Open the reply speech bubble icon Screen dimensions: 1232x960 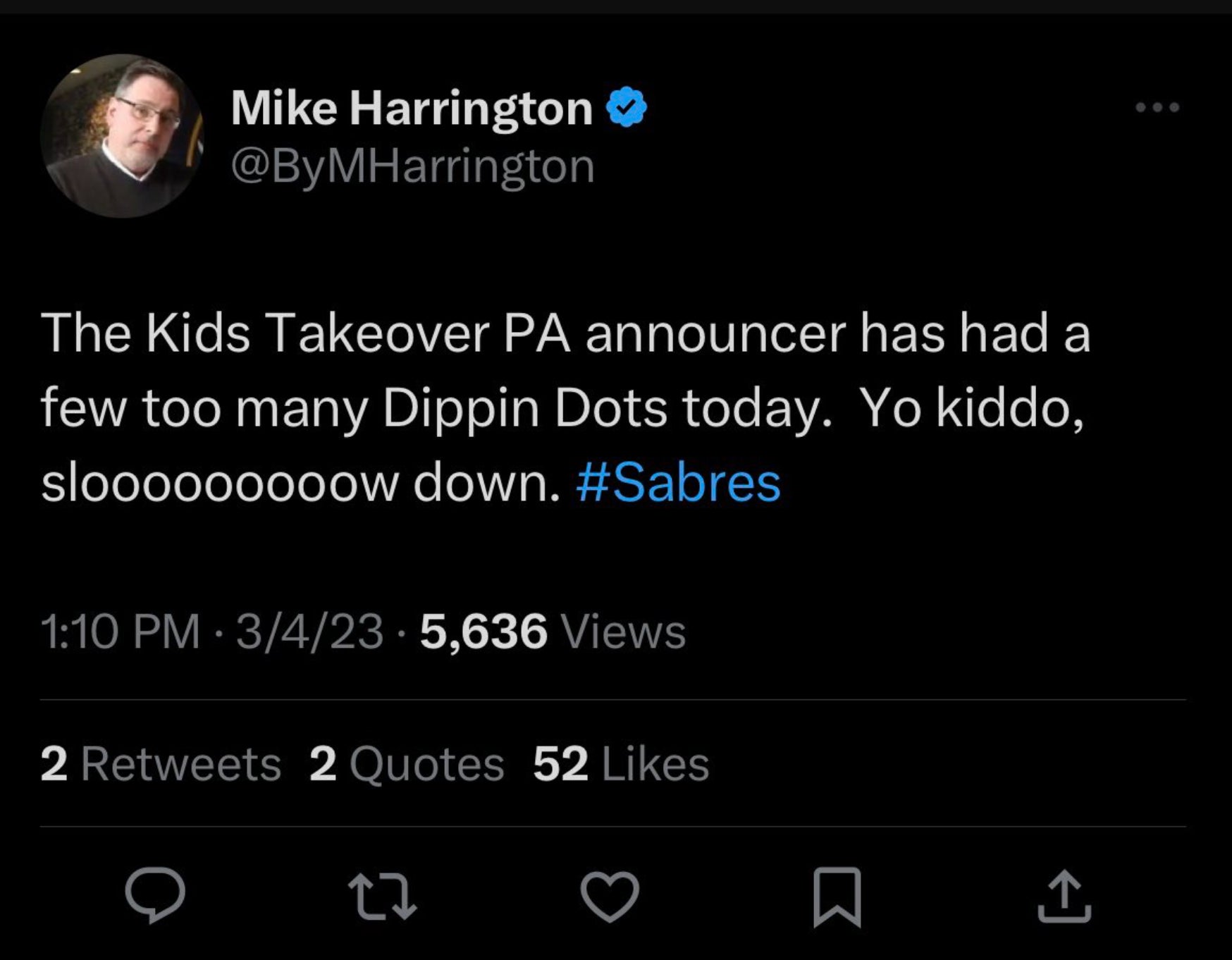[155, 896]
